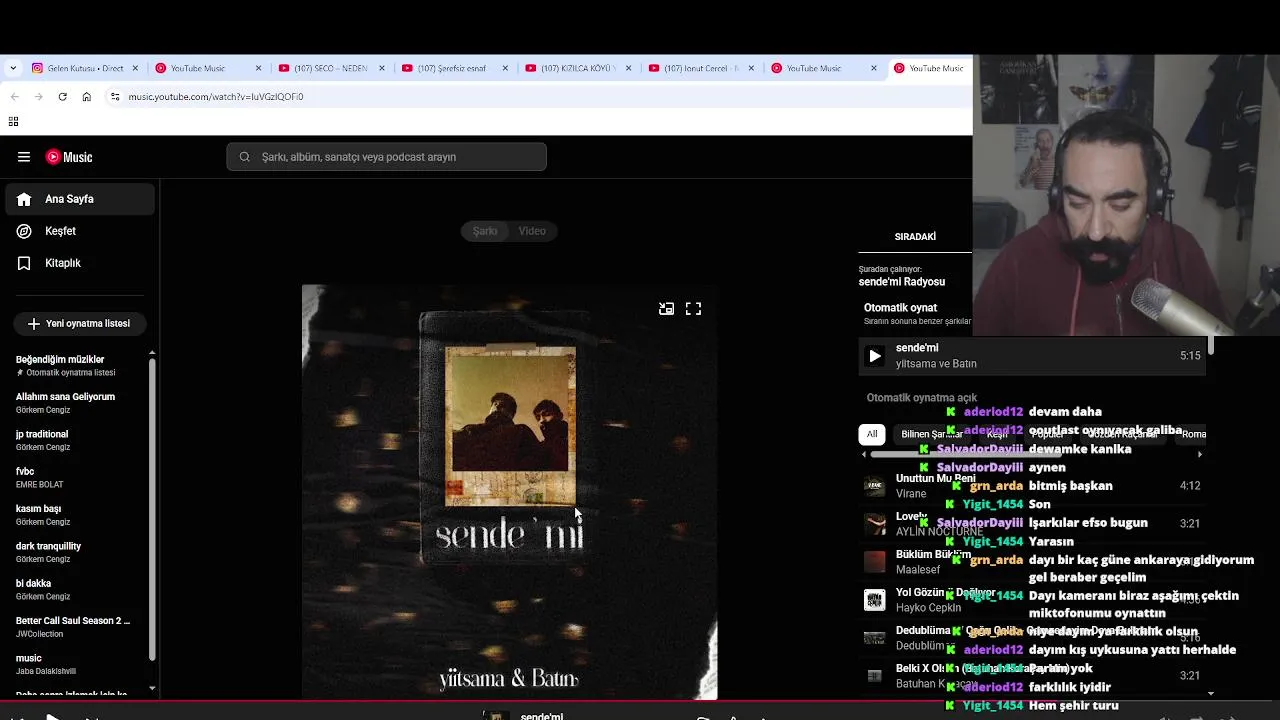Click sidebar playlist scroll-up arrow
This screenshot has width=1280, height=720.
pyautogui.click(x=152, y=353)
